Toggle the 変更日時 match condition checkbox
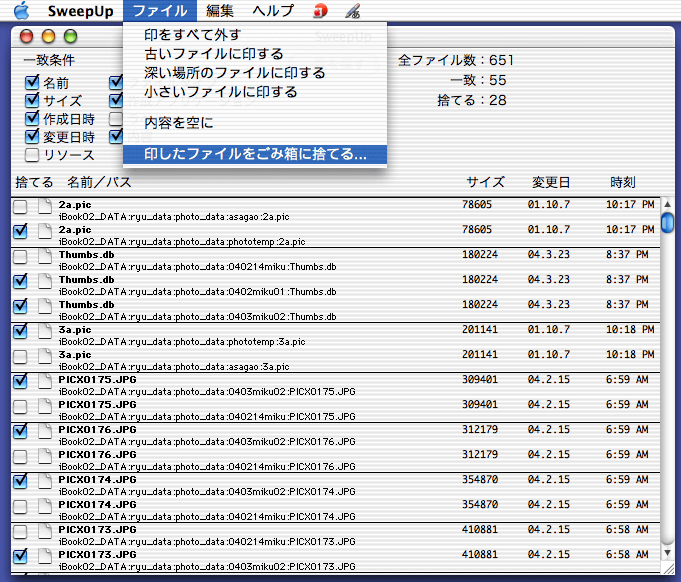 click(32, 136)
